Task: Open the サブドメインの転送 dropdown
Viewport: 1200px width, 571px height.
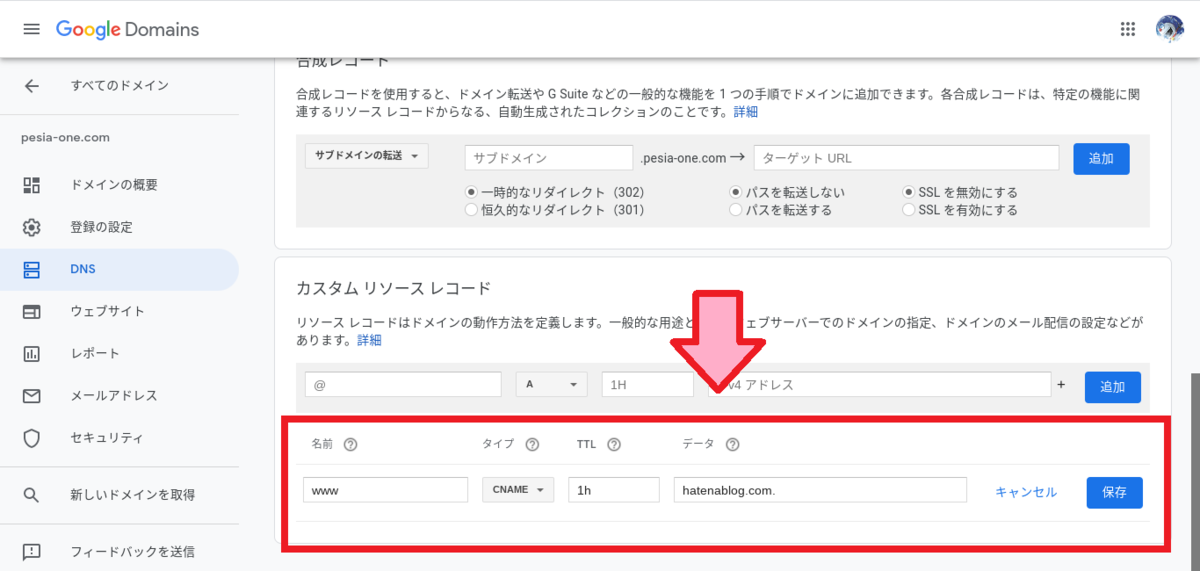Action: [x=367, y=156]
